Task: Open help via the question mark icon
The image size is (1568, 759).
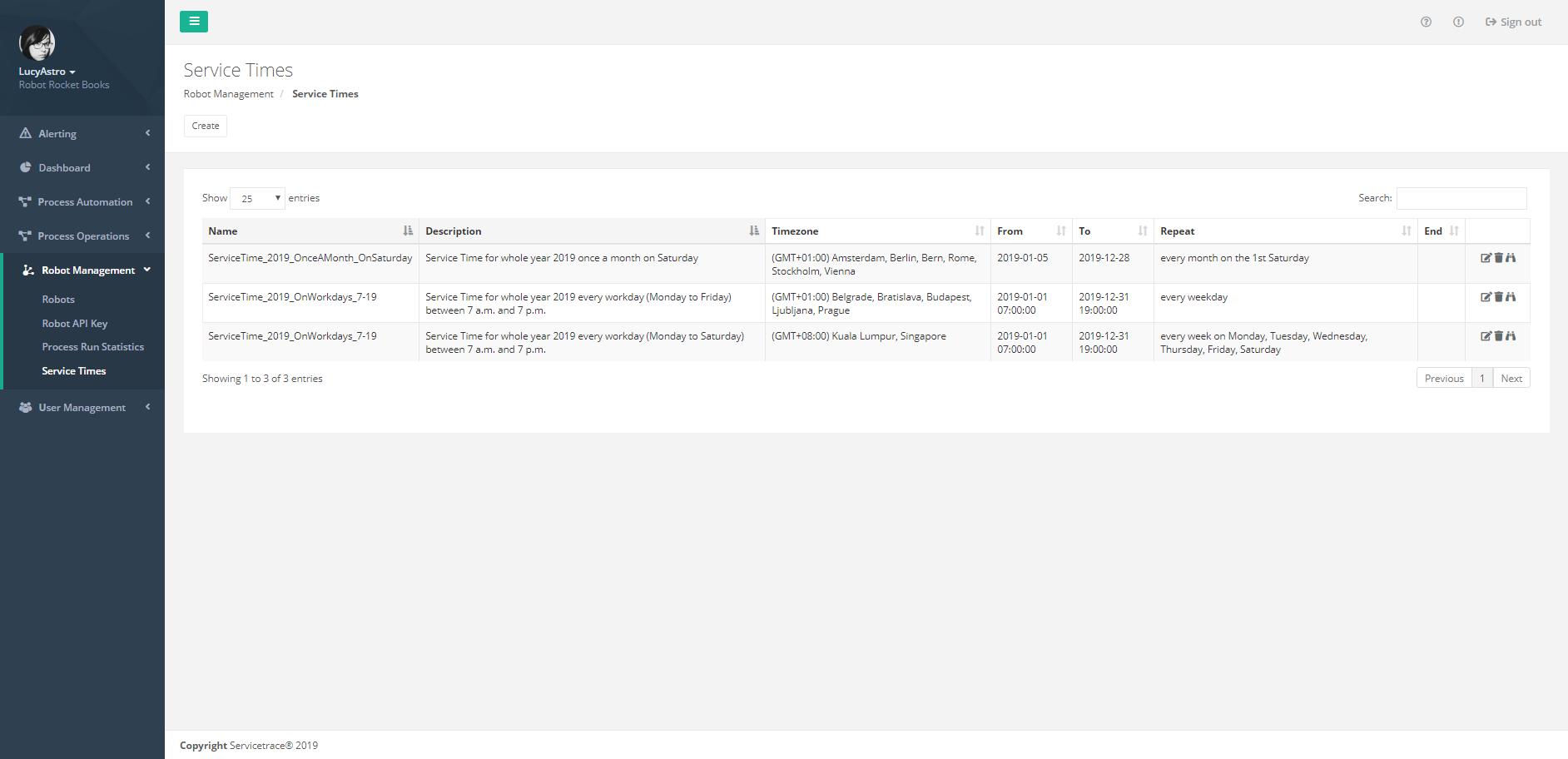Action: pyautogui.click(x=1426, y=22)
